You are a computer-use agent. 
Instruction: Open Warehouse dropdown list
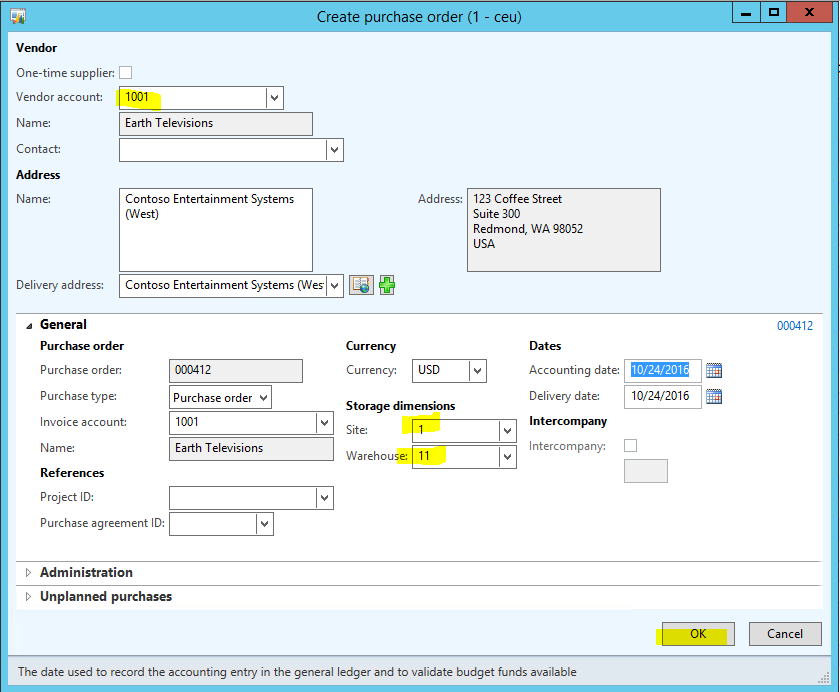(507, 457)
